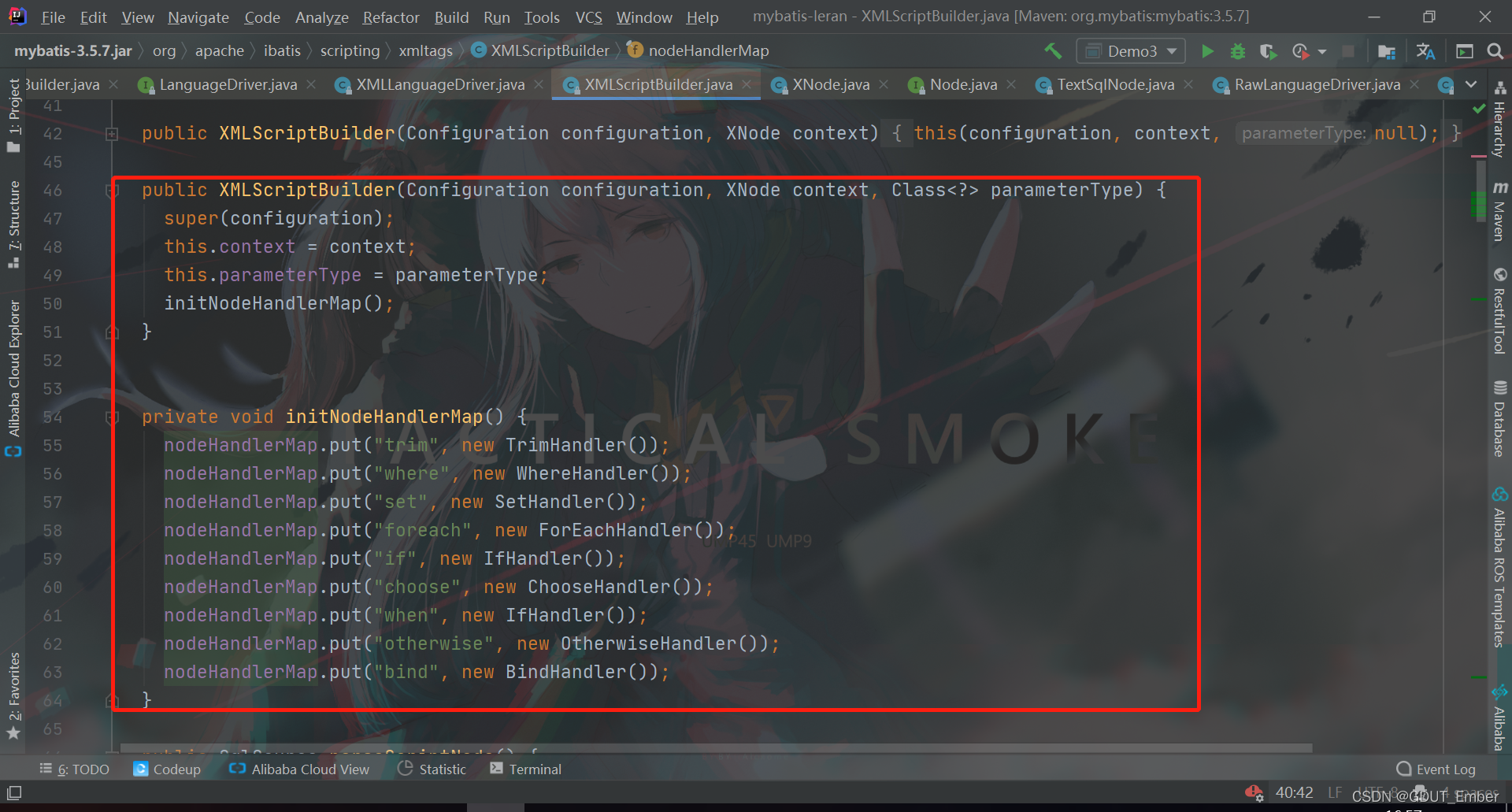The height and width of the screenshot is (812, 1512).
Task: Toggle Alibaba Cloud Explorer panel
Action: point(13,378)
